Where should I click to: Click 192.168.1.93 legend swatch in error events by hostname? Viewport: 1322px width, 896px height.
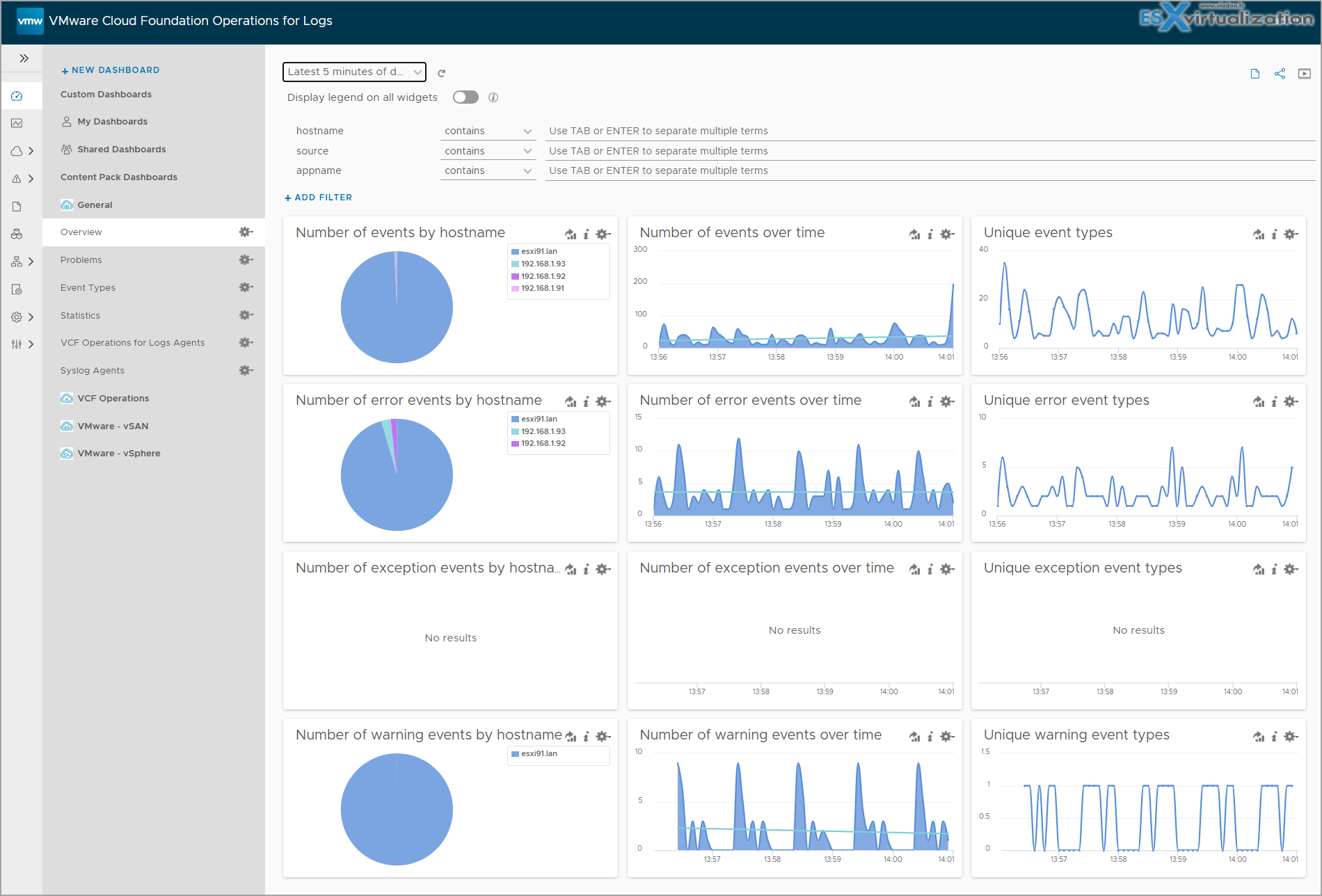pyautogui.click(x=515, y=432)
